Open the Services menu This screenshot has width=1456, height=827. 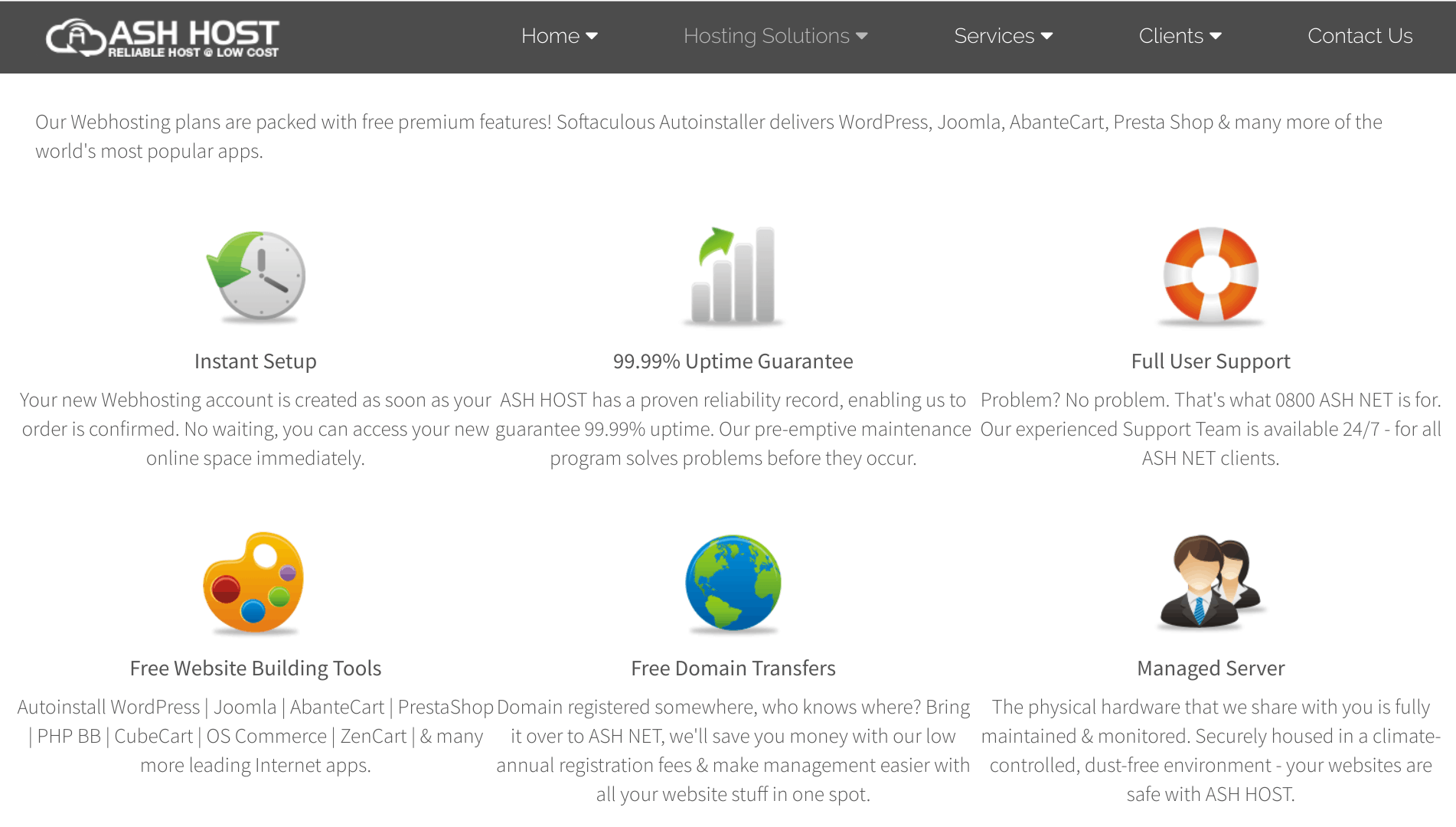point(1003,36)
